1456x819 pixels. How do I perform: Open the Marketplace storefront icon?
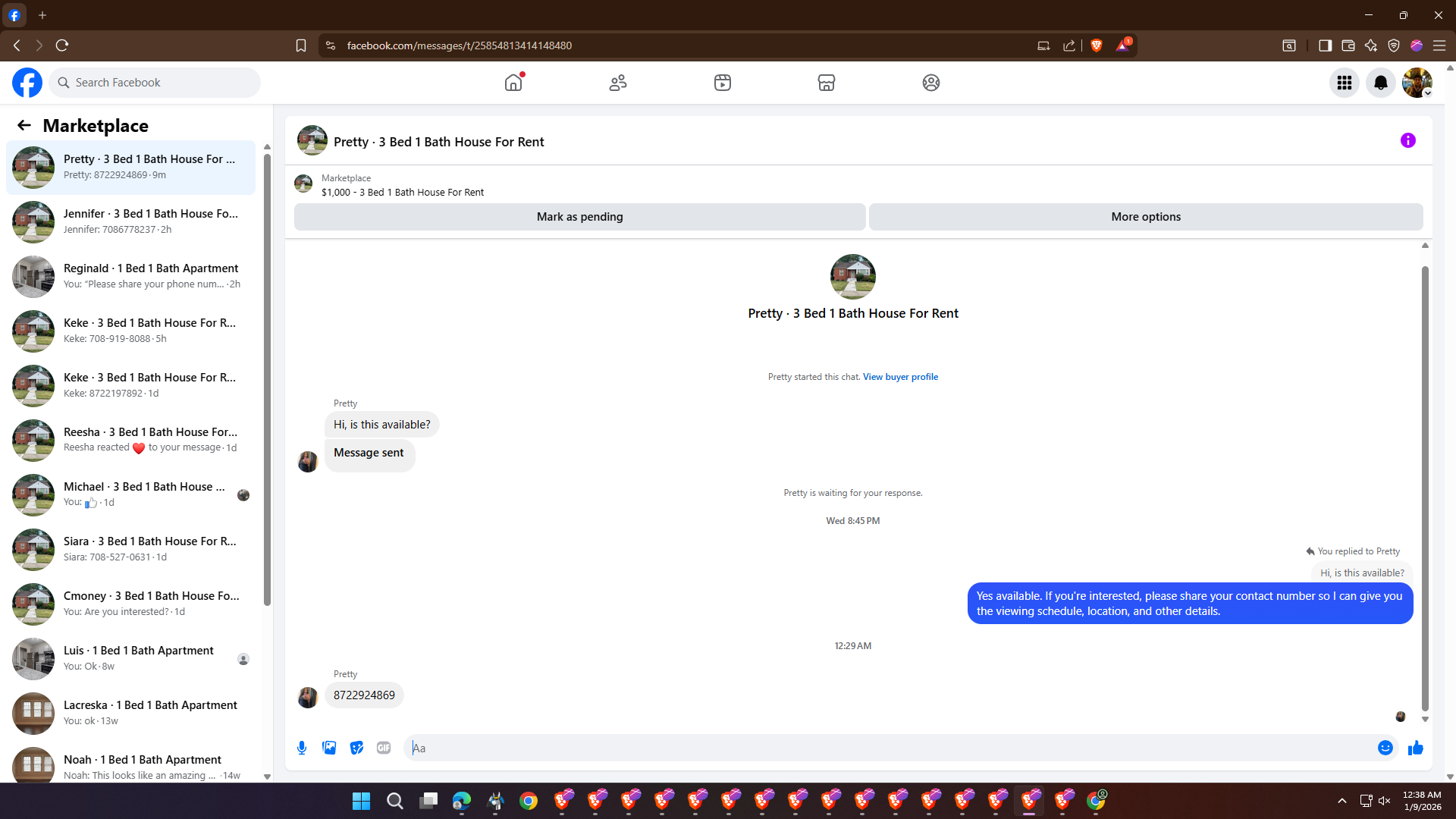pos(827,83)
